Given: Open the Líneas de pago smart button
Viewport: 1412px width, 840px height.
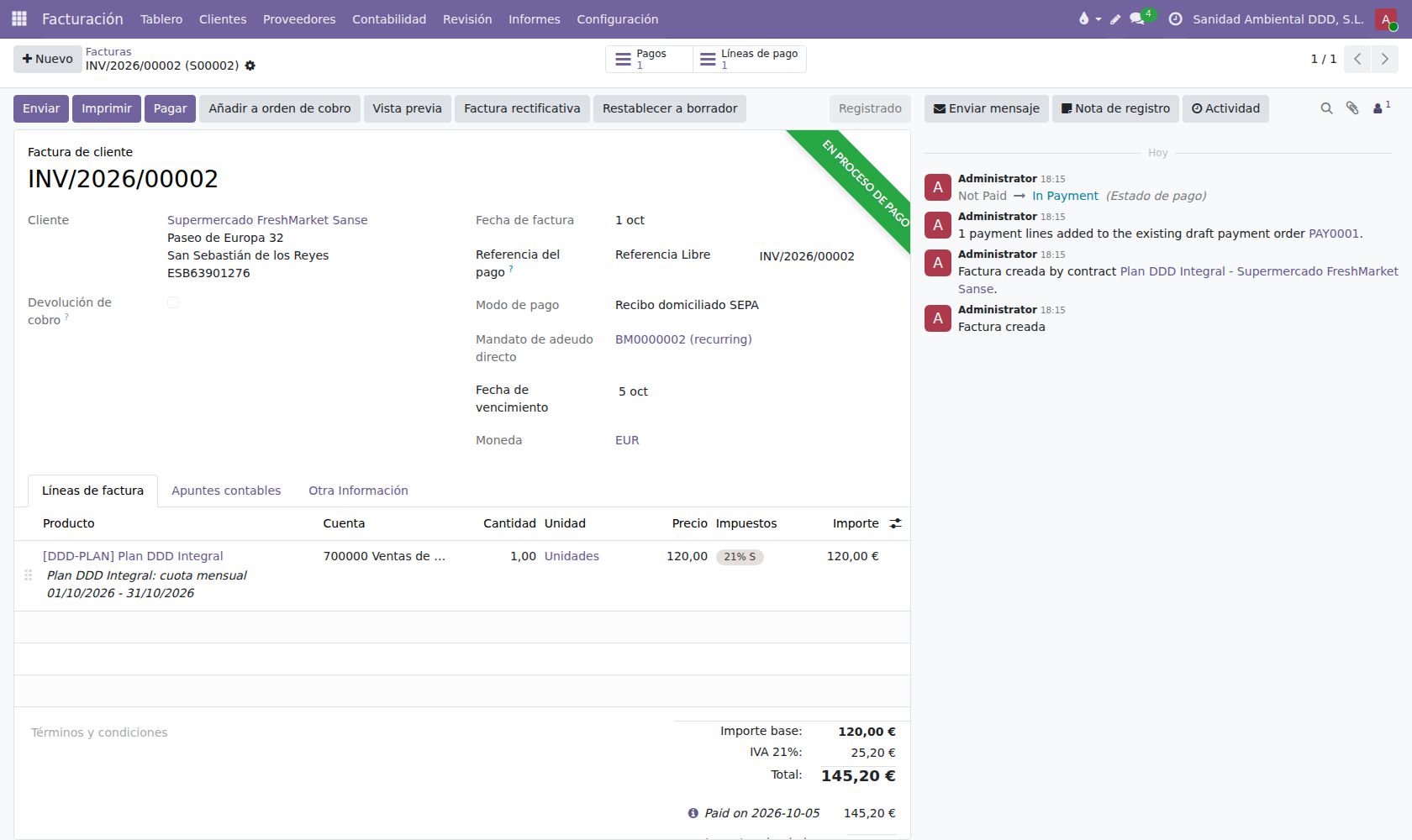Looking at the screenshot, I should (x=750, y=59).
